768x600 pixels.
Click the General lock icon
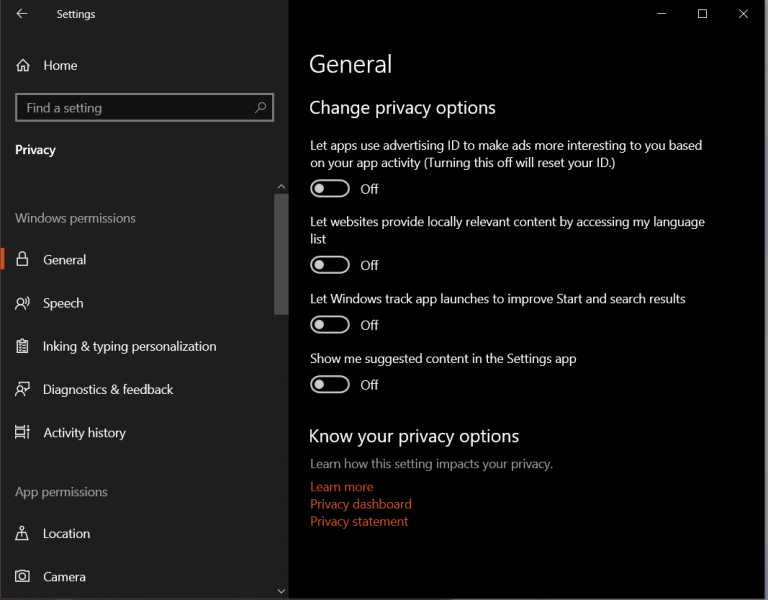tap(22, 259)
